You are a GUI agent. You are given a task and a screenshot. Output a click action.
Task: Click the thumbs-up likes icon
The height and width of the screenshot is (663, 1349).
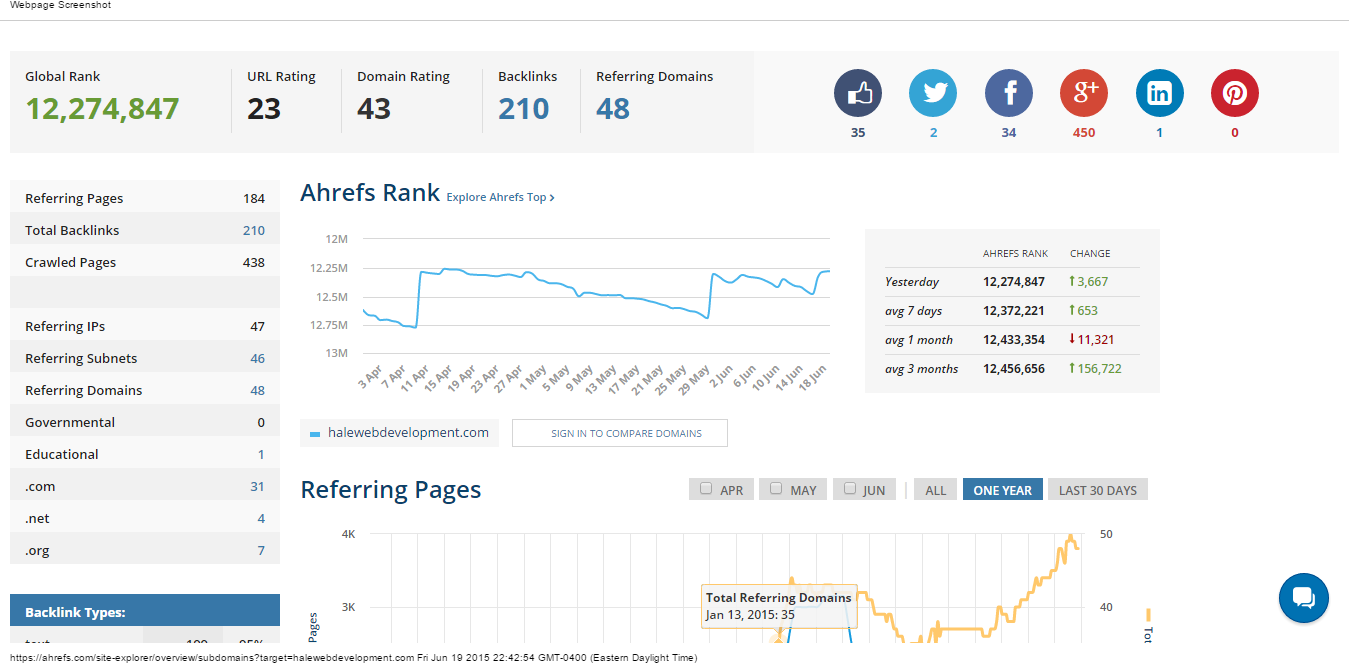tap(858, 94)
